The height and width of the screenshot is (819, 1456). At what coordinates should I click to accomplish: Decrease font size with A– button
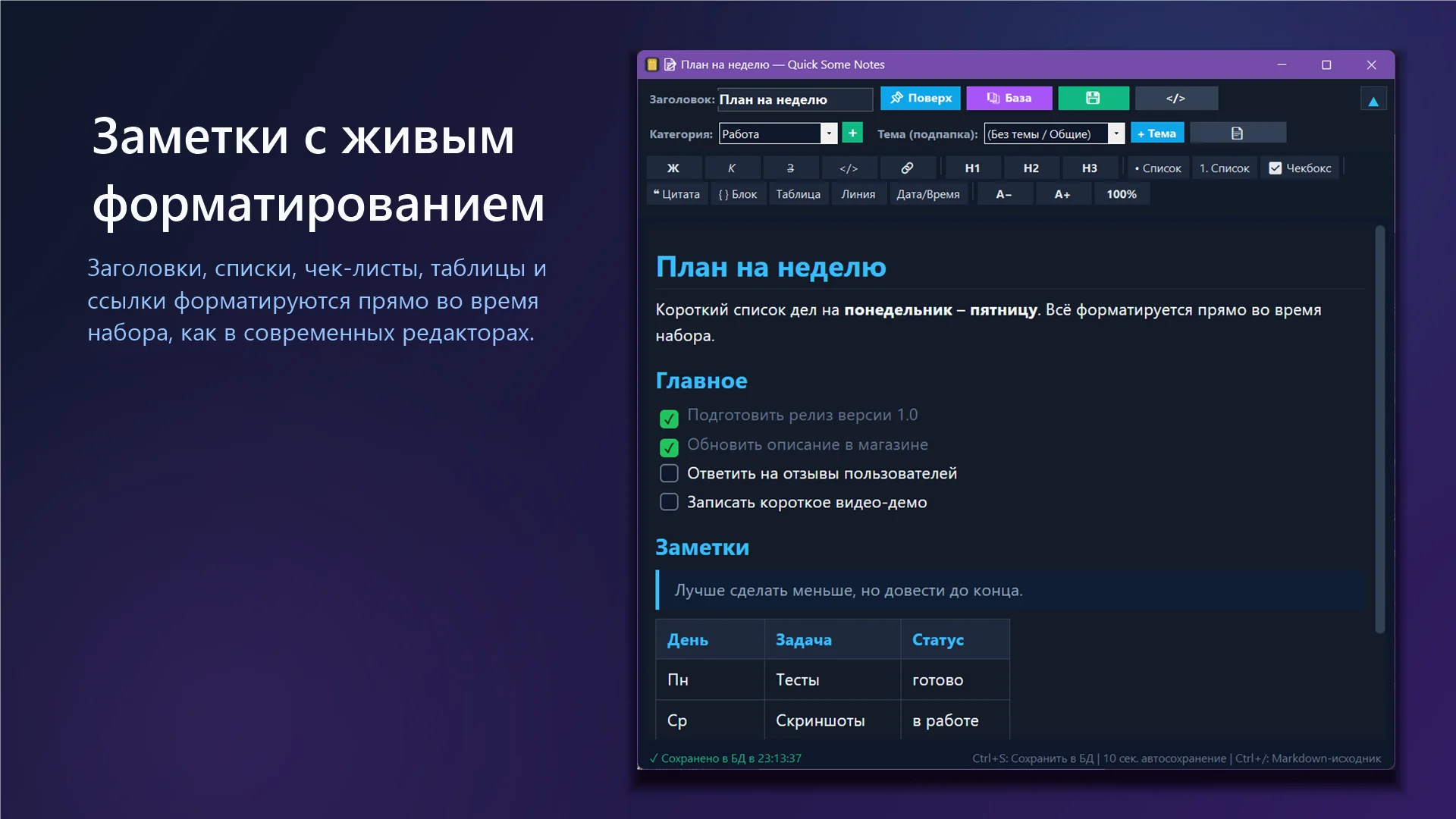click(x=1004, y=194)
